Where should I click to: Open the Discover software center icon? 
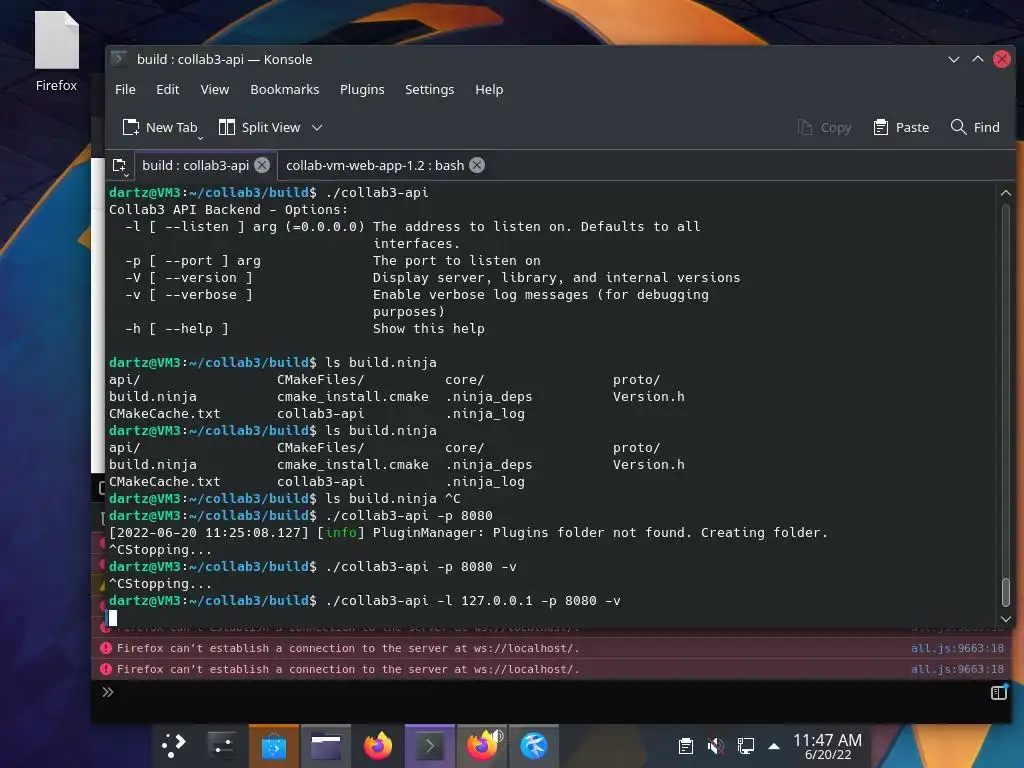click(274, 745)
